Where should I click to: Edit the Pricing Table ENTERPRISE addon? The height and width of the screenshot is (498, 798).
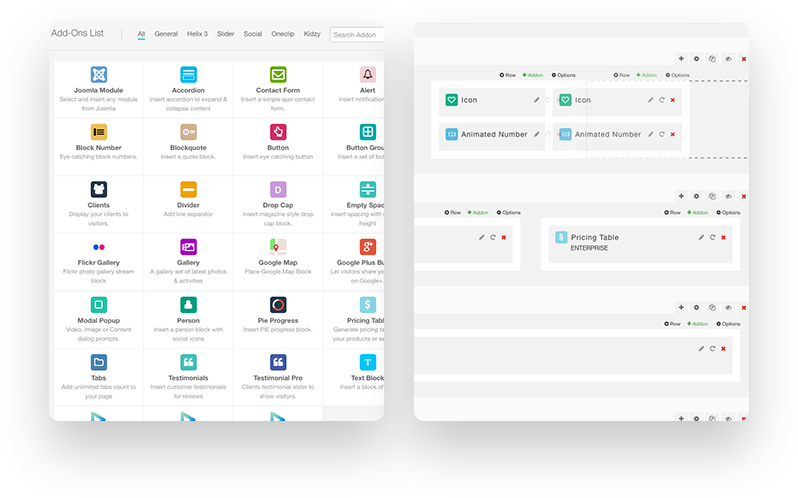(x=701, y=238)
